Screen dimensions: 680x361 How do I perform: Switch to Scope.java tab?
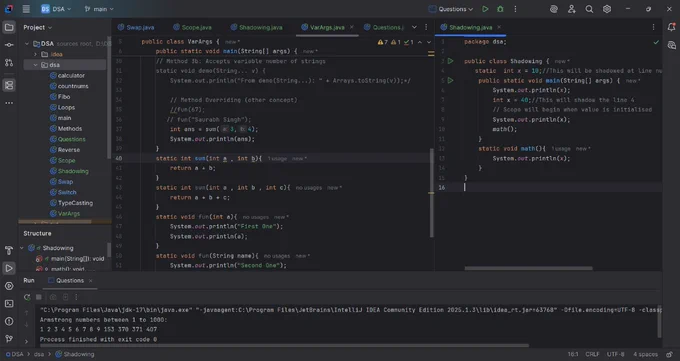pos(192,27)
